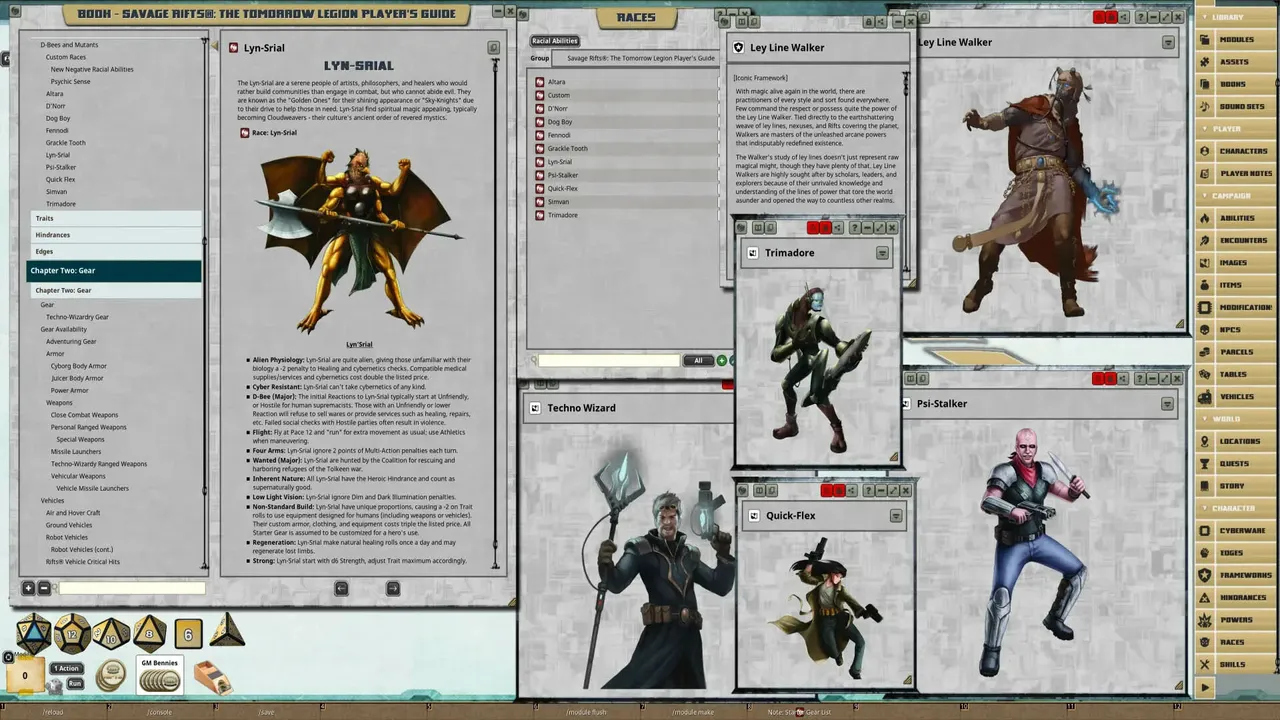Click the Trimadore image record icon
The height and width of the screenshot is (720, 1280).
pos(751,253)
